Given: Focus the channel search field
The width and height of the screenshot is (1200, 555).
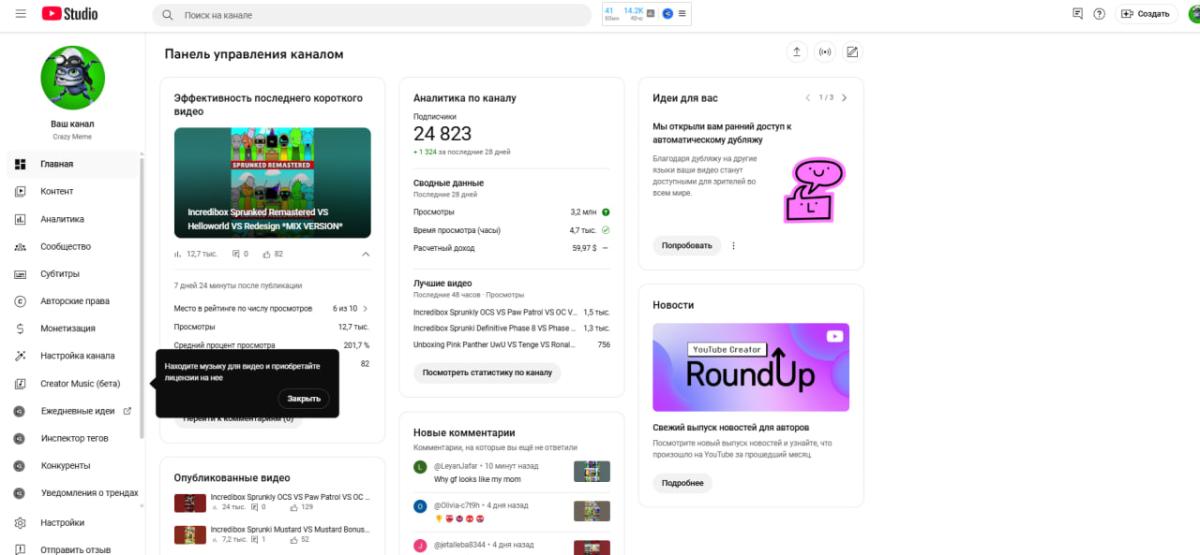Looking at the screenshot, I should tap(372, 15).
